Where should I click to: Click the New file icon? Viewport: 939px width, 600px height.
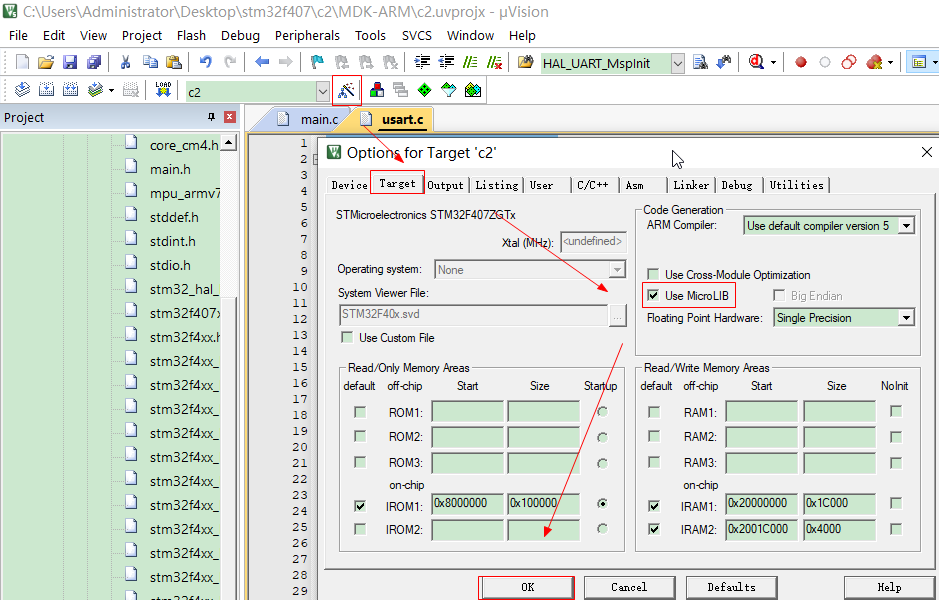click(22, 62)
